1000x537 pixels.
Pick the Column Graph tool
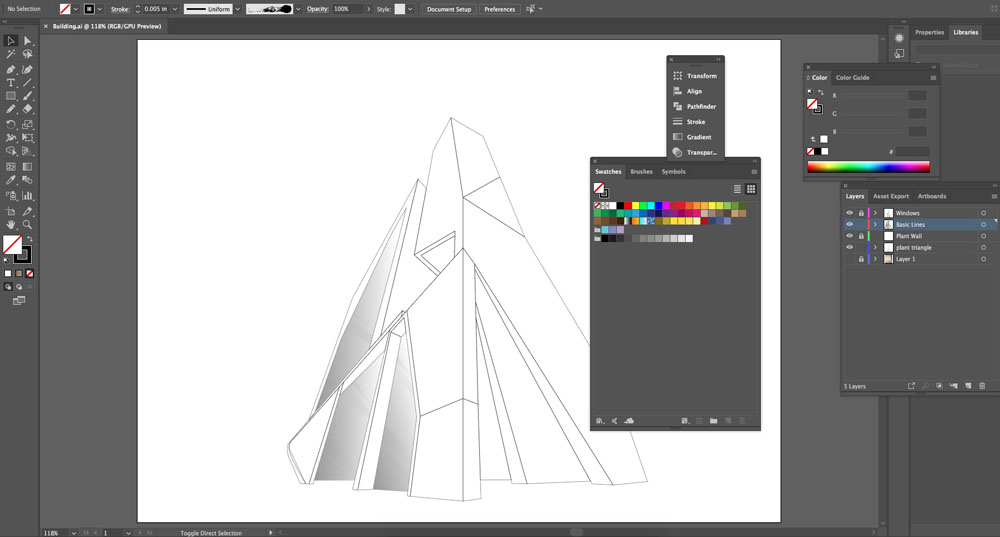coord(27,196)
